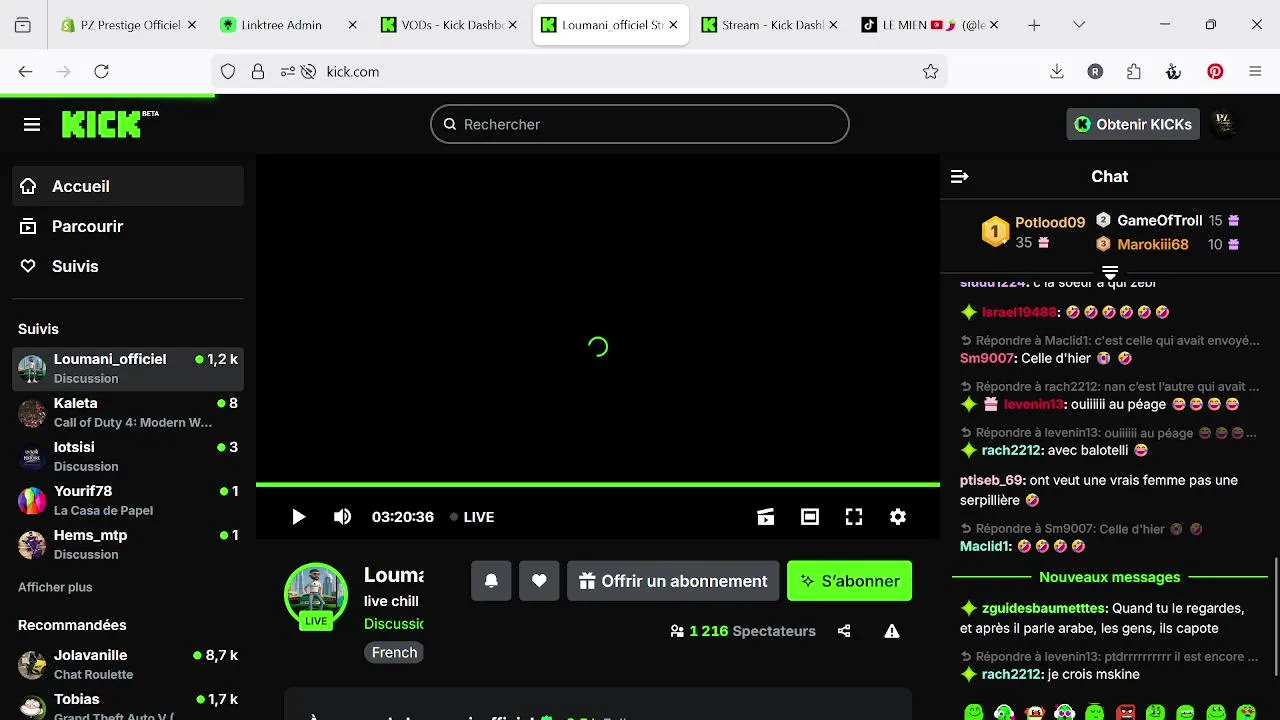Open browser extensions puzzle icon
This screenshot has height=720, width=1280.
[1134, 71]
